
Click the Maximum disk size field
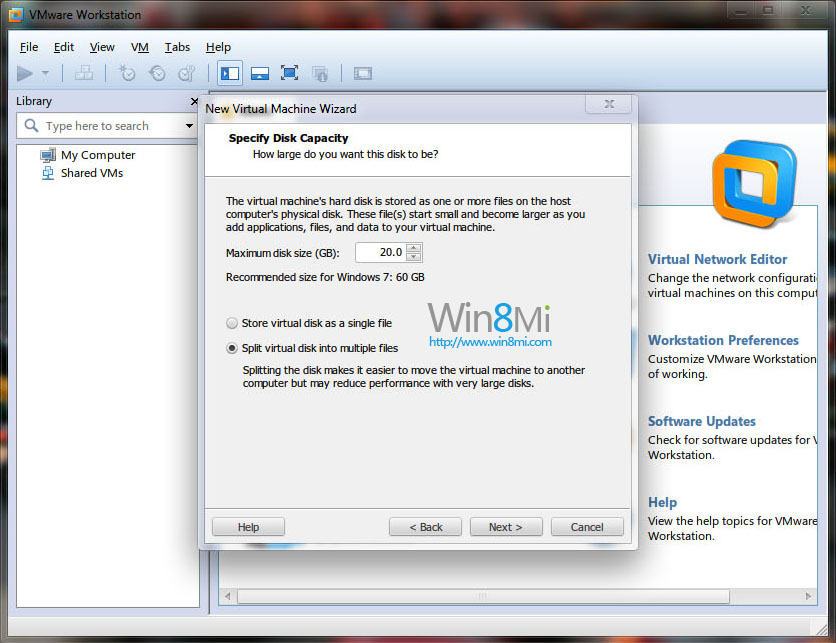[x=380, y=252]
